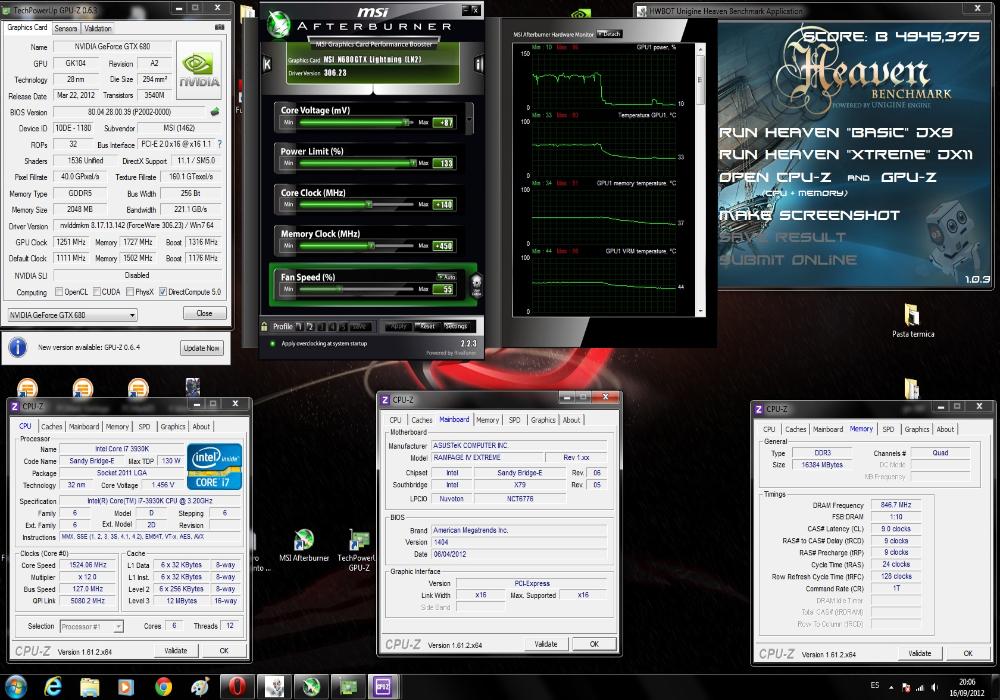Click the Afterburner information i icon
The image size is (1000, 700).
[478, 64]
